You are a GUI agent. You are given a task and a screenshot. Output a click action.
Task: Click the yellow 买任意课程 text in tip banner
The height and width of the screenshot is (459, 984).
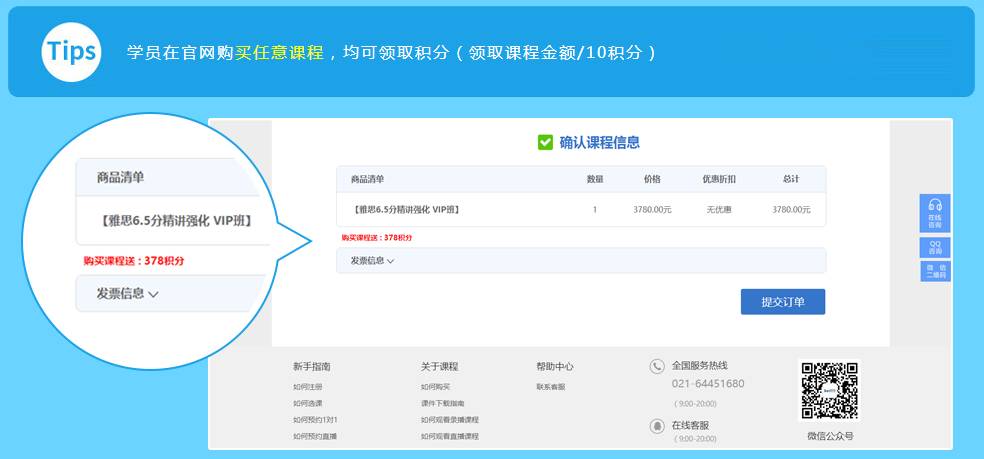pyautogui.click(x=279, y=53)
